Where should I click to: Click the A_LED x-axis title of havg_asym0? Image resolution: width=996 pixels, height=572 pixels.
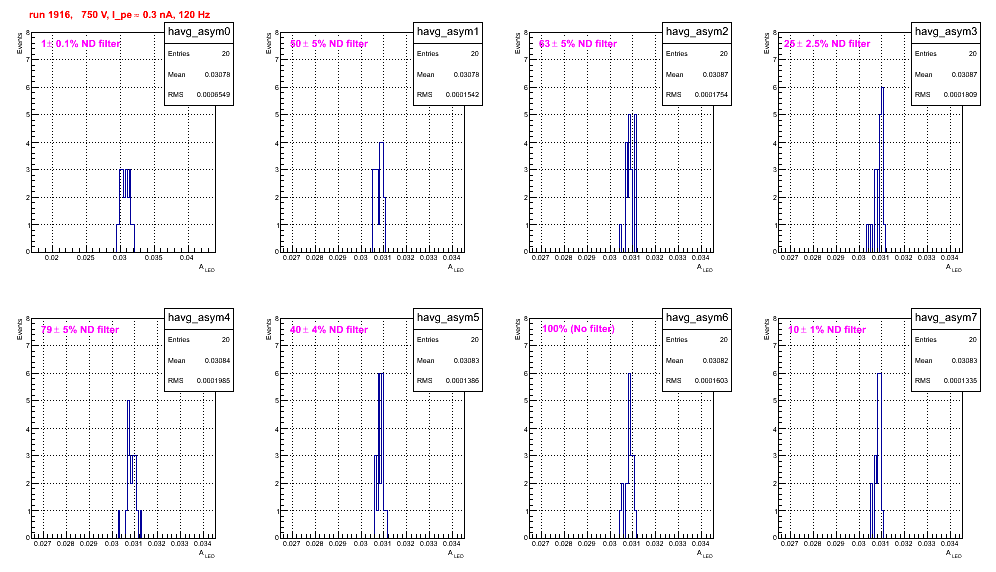[x=207, y=268]
